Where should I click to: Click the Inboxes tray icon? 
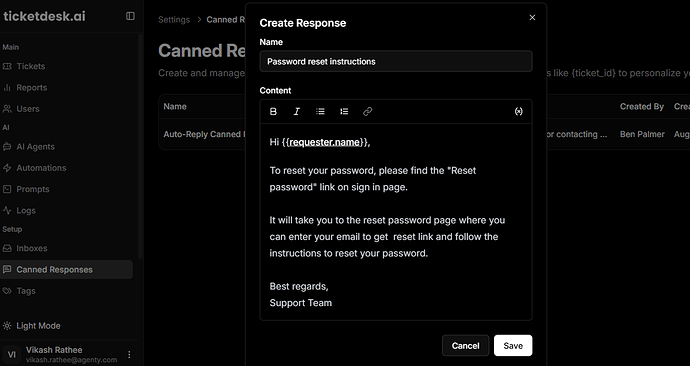pyautogui.click(x=7, y=249)
